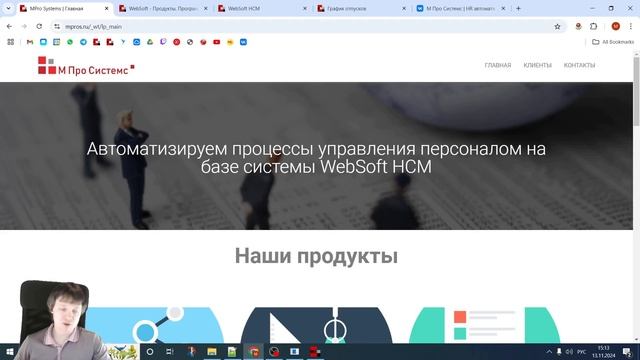Open the All Bookmarks folder
Image resolution: width=640 pixels, height=360 pixels.
(x=613, y=42)
